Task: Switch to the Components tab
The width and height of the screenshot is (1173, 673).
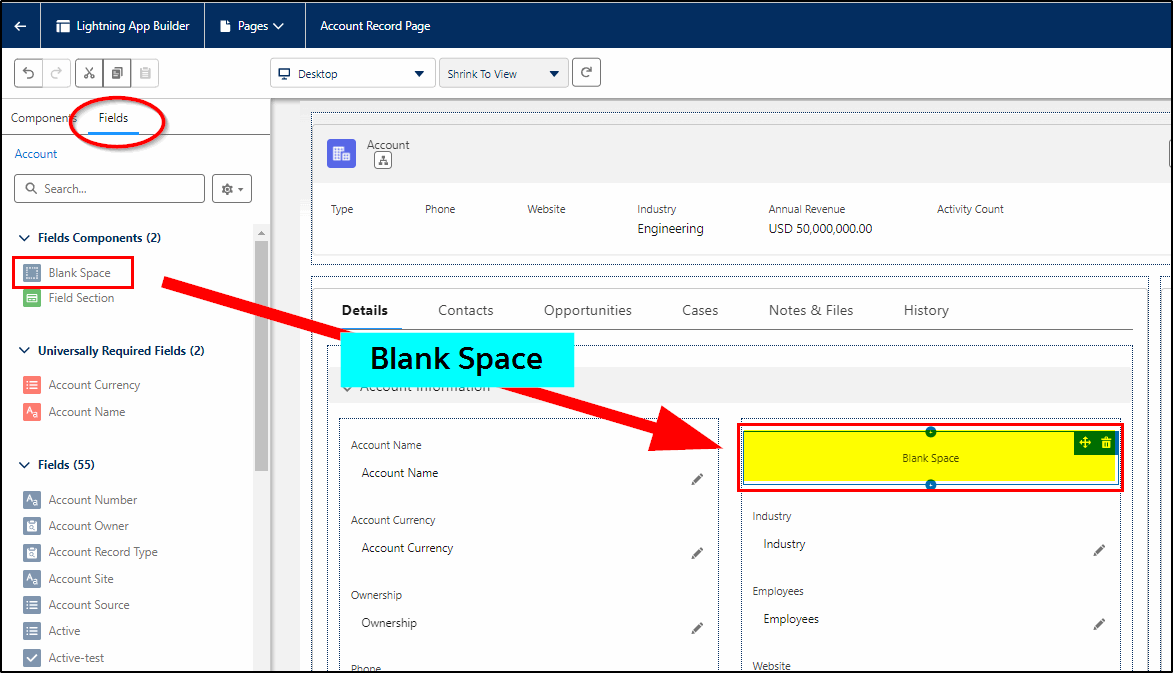Action: 43,118
